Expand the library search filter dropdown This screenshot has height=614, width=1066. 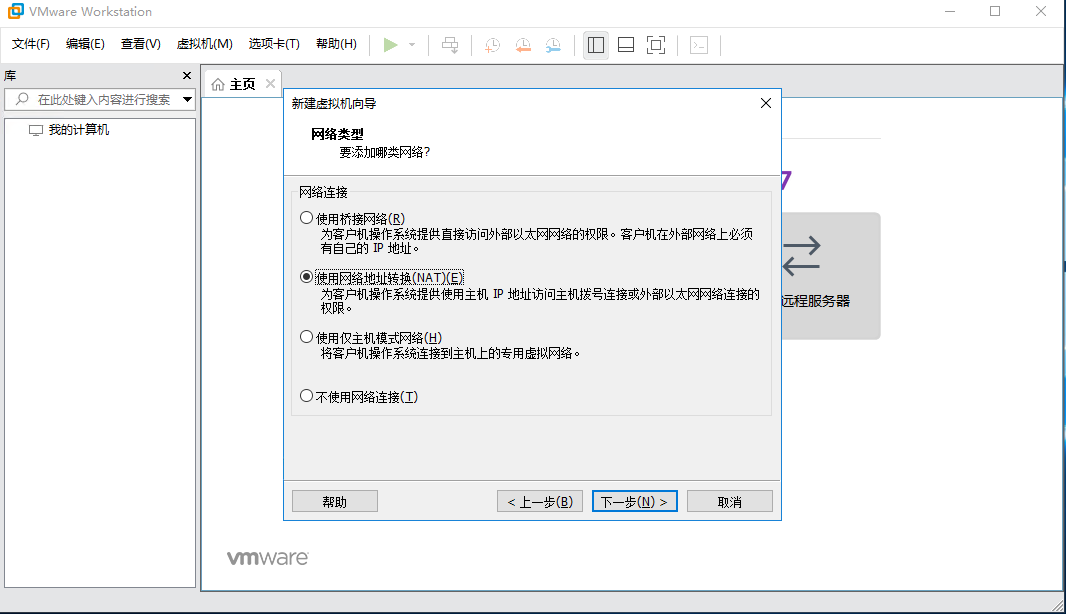(187, 100)
